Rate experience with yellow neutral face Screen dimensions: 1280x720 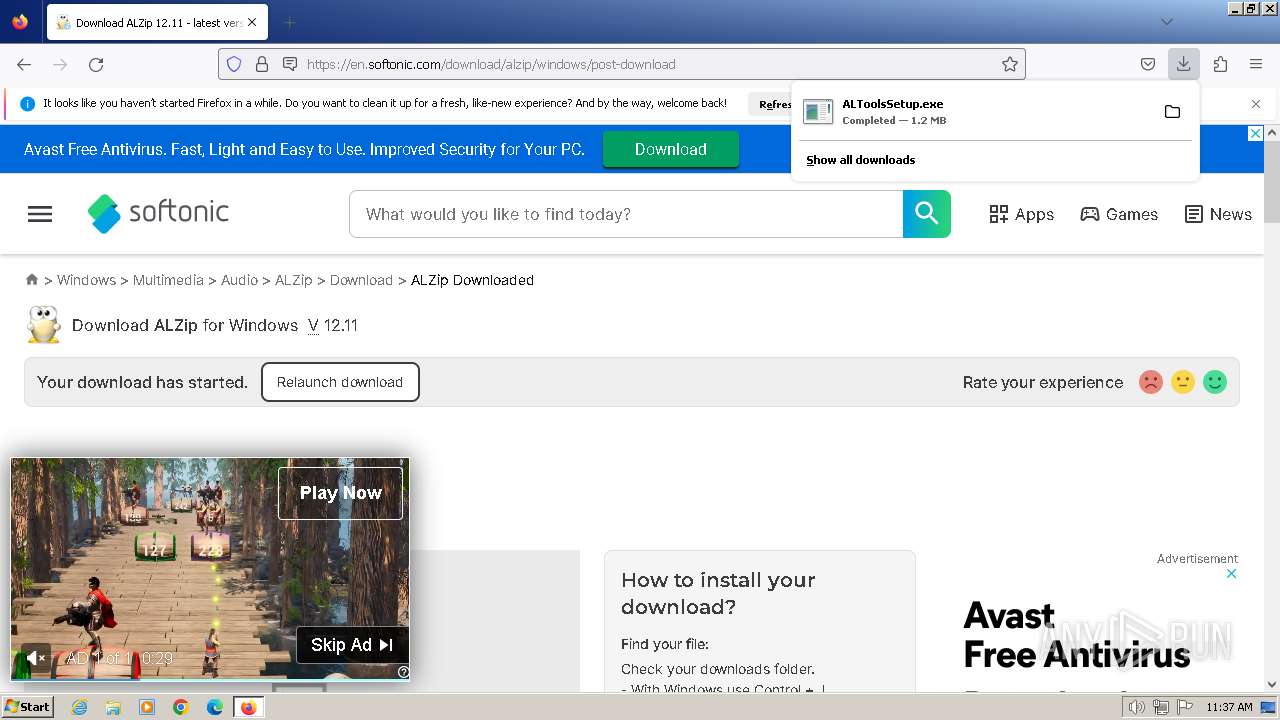(1183, 382)
